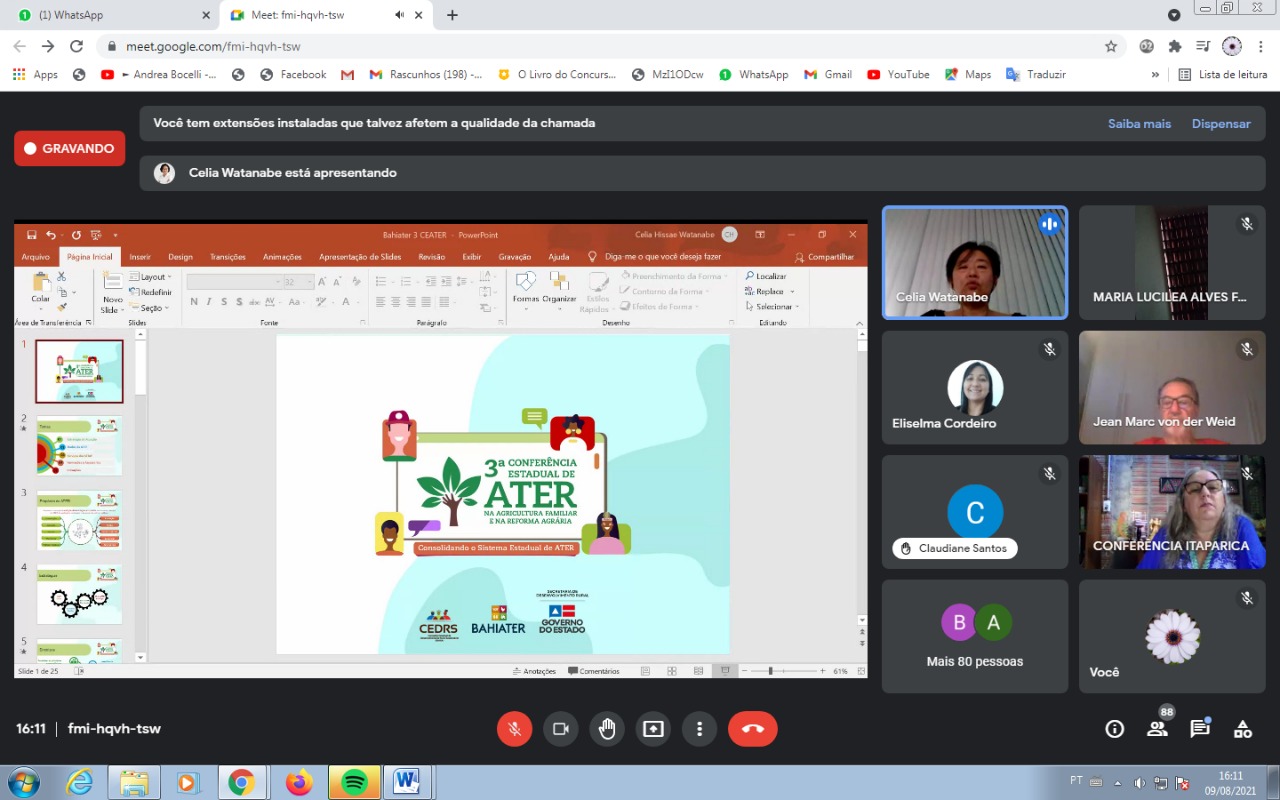Screen dimensions: 1280x800
Task: Turn camera on or off
Action: pyautogui.click(x=561, y=729)
